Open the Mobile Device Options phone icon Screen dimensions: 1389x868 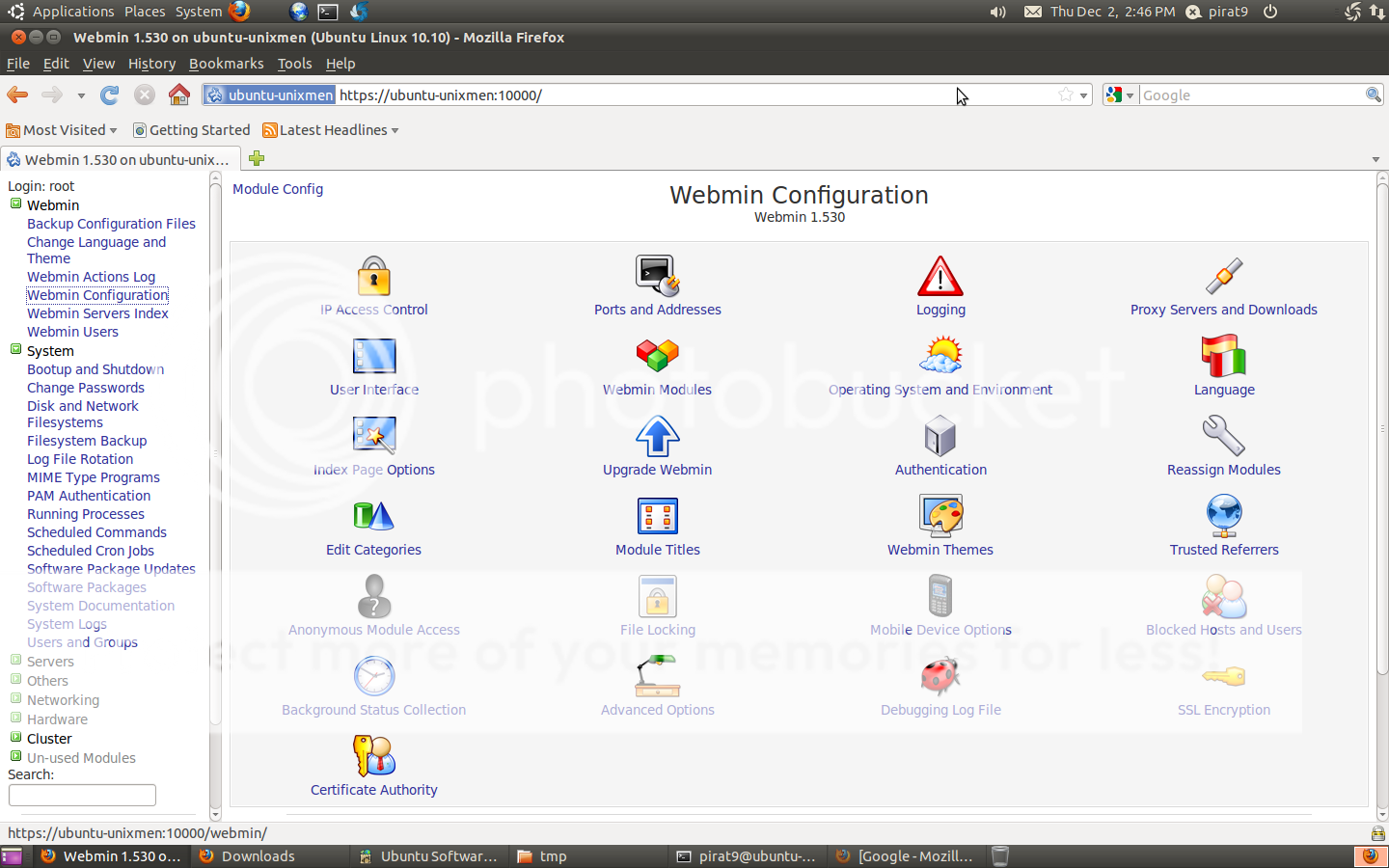940,596
